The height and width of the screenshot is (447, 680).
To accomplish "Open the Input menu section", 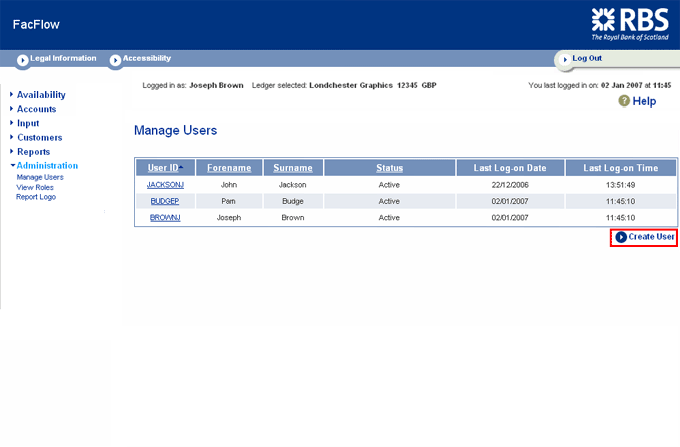I will [x=28, y=123].
